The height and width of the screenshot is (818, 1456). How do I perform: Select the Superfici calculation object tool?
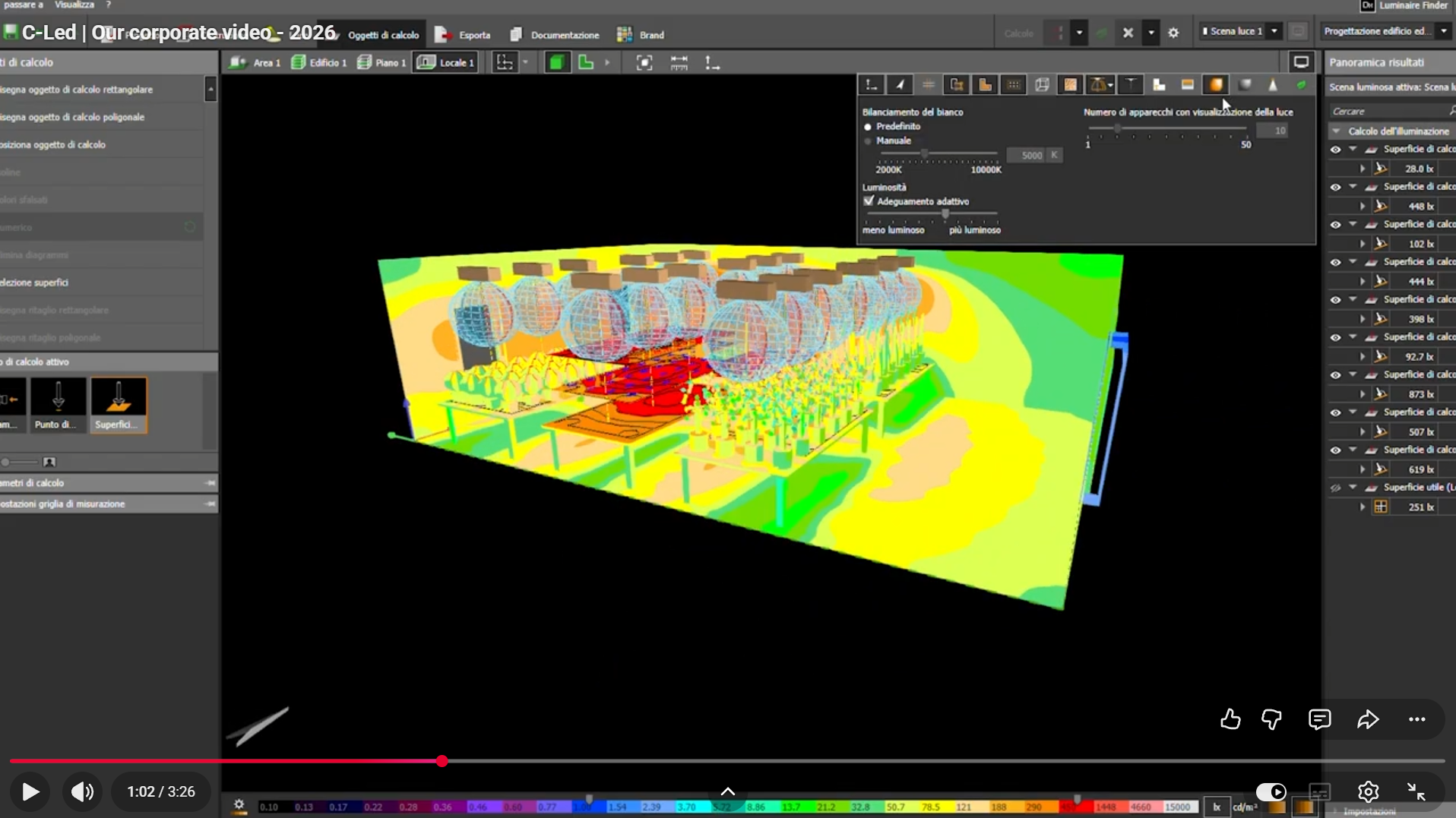click(x=119, y=405)
